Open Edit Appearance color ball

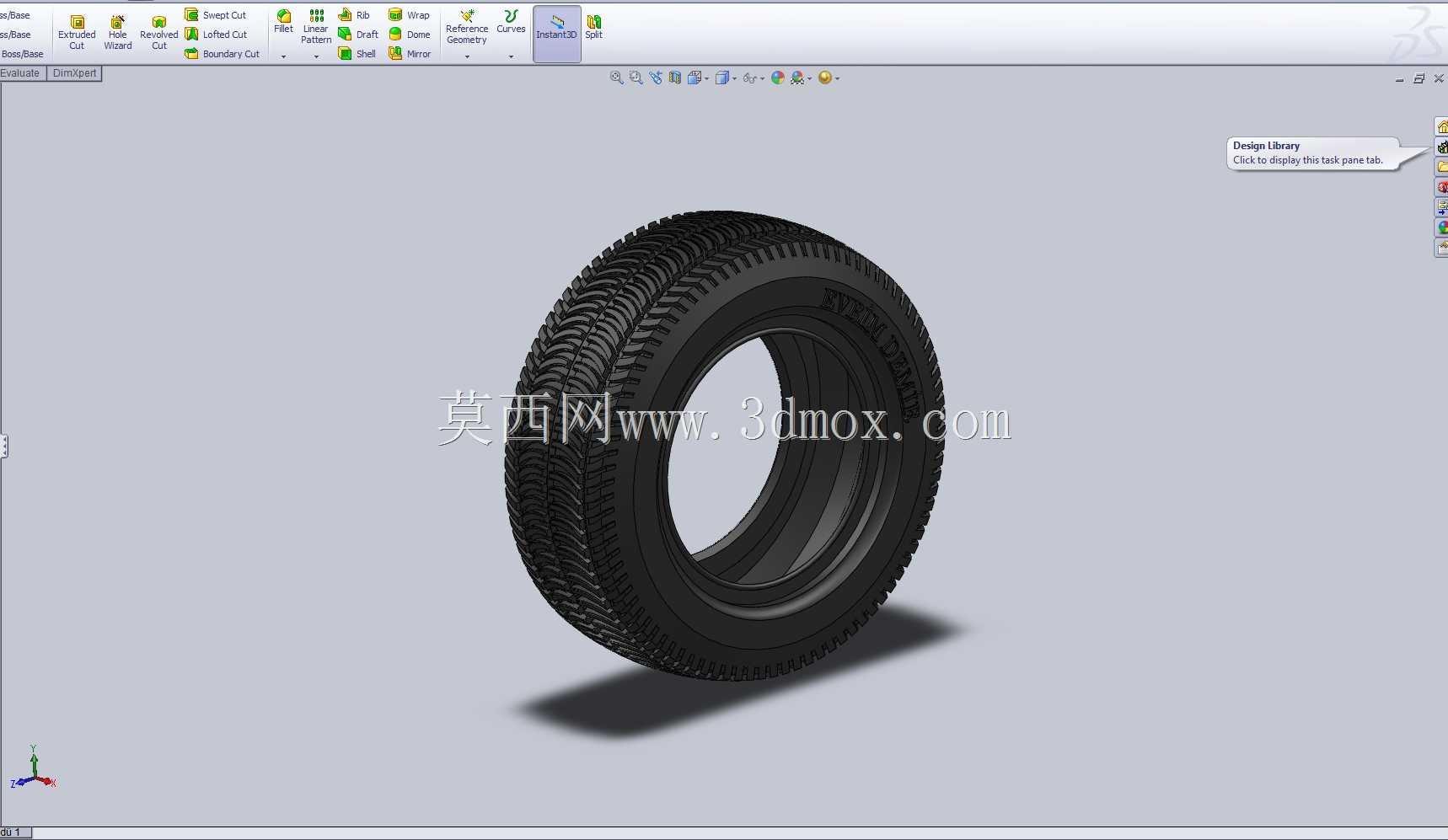tap(778, 78)
